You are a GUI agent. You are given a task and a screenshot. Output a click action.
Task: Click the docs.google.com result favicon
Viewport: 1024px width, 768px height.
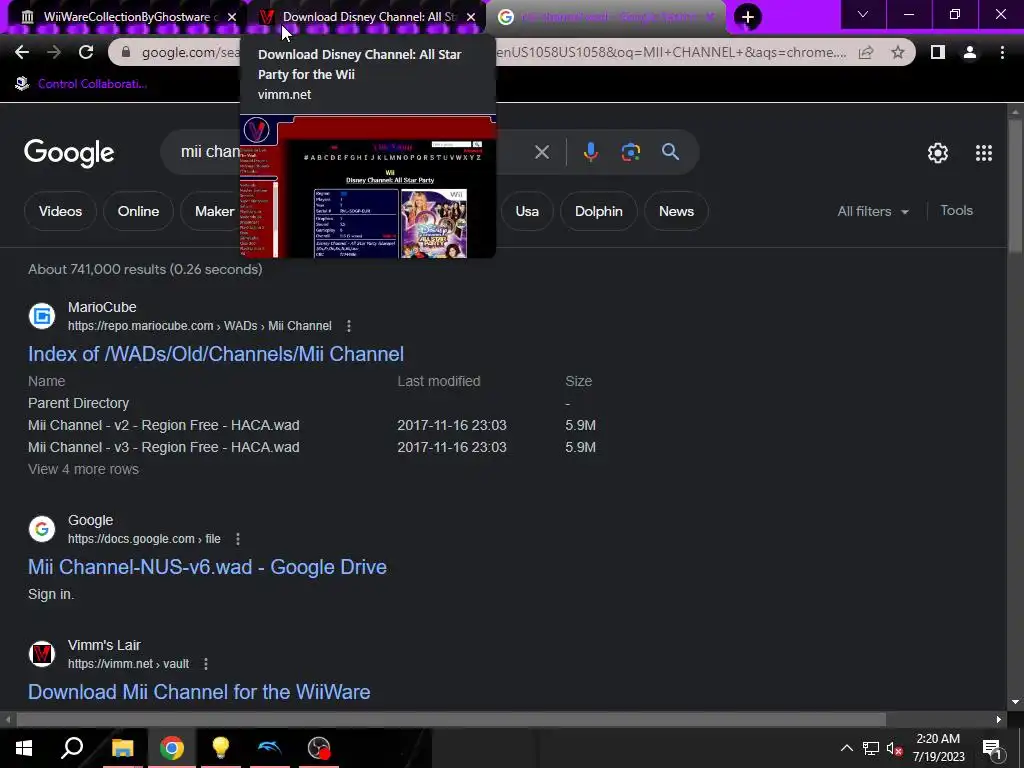tap(42, 528)
